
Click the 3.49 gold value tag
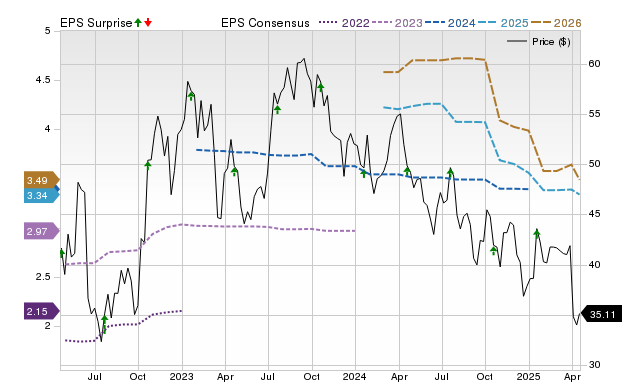(x=41, y=180)
